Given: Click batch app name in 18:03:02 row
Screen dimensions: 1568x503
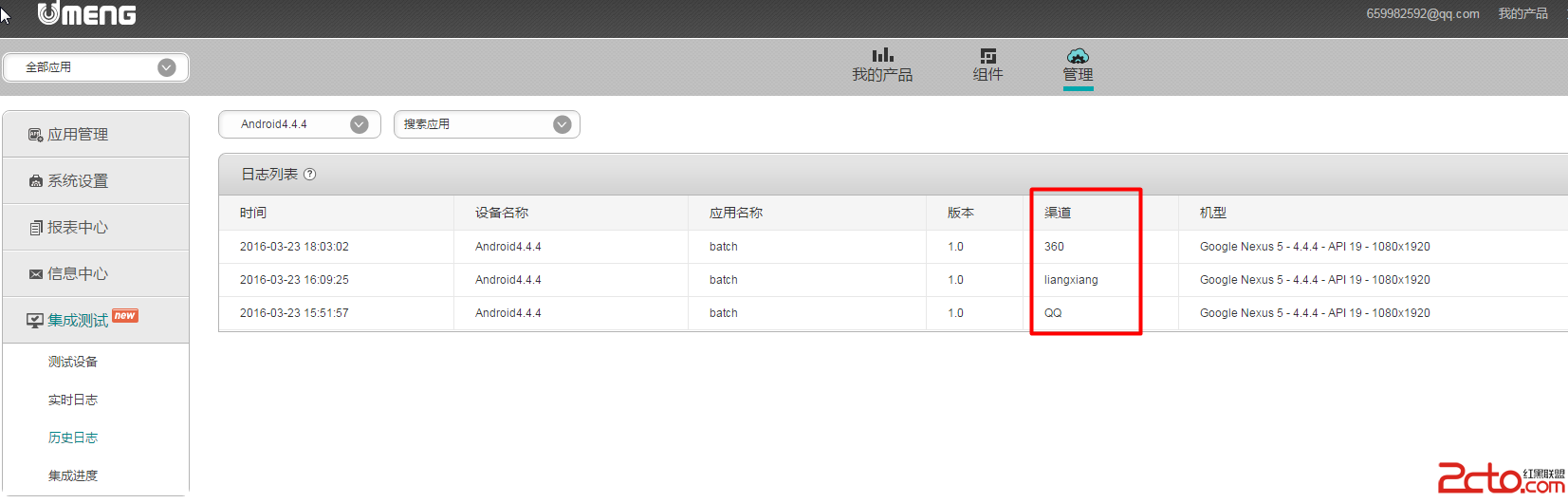Looking at the screenshot, I should 724,247.
